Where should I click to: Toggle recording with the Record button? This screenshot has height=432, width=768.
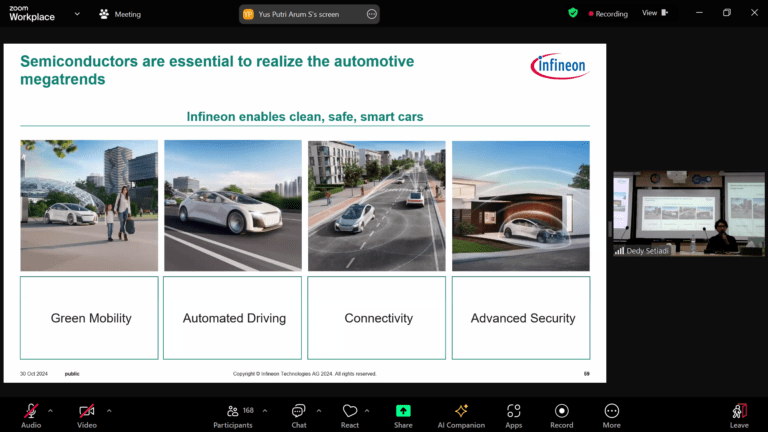click(562, 411)
